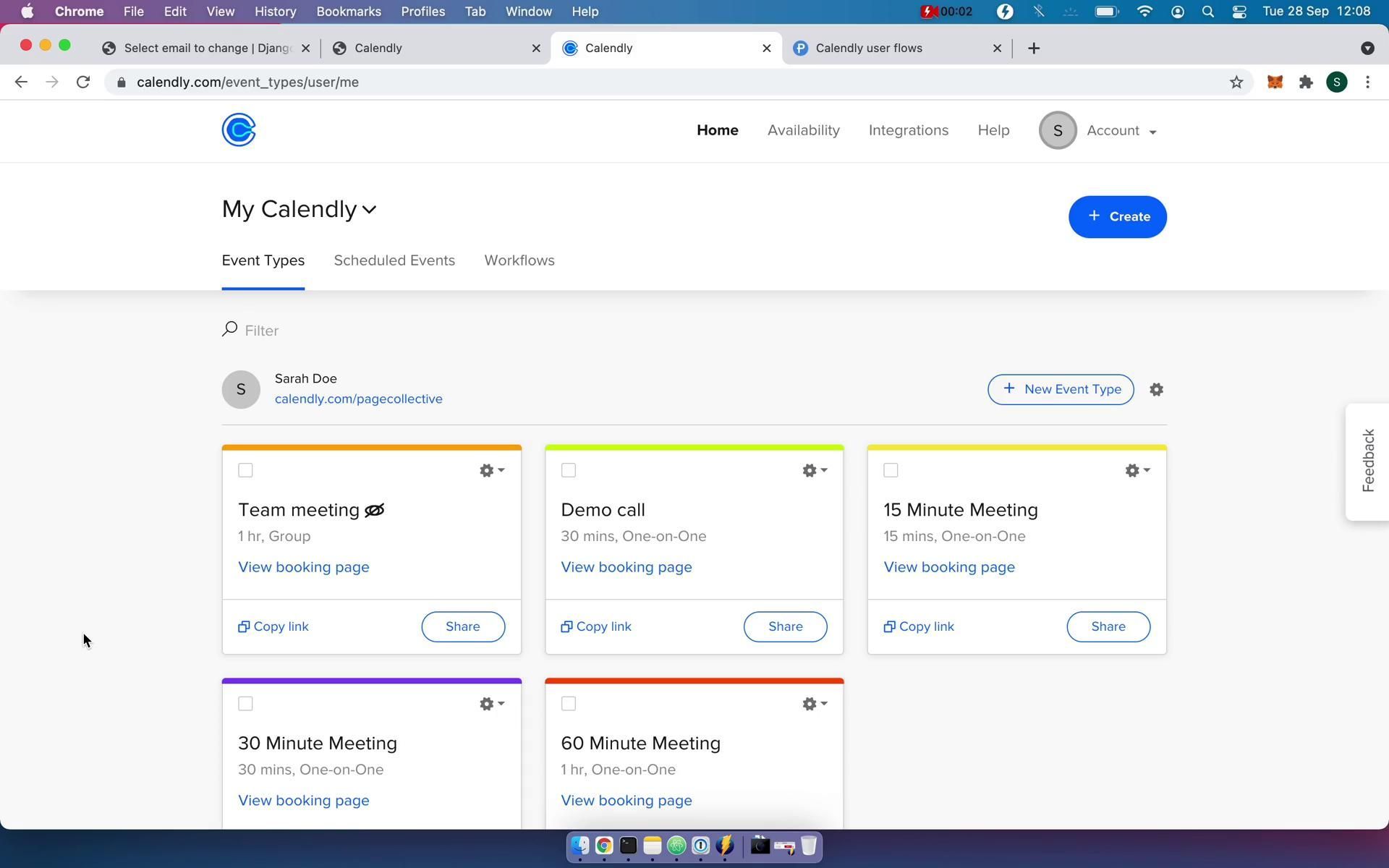The width and height of the screenshot is (1389, 868).
Task: Open the Chrome extensions puzzle icon
Action: (x=1306, y=82)
